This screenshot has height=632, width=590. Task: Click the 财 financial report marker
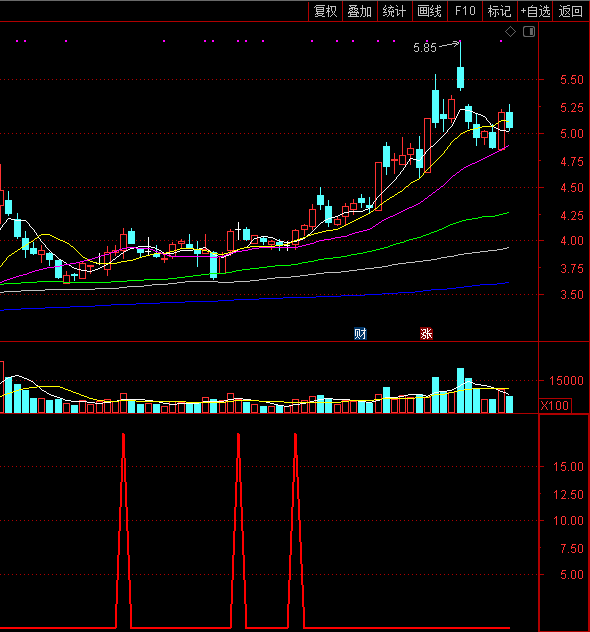tap(360, 334)
